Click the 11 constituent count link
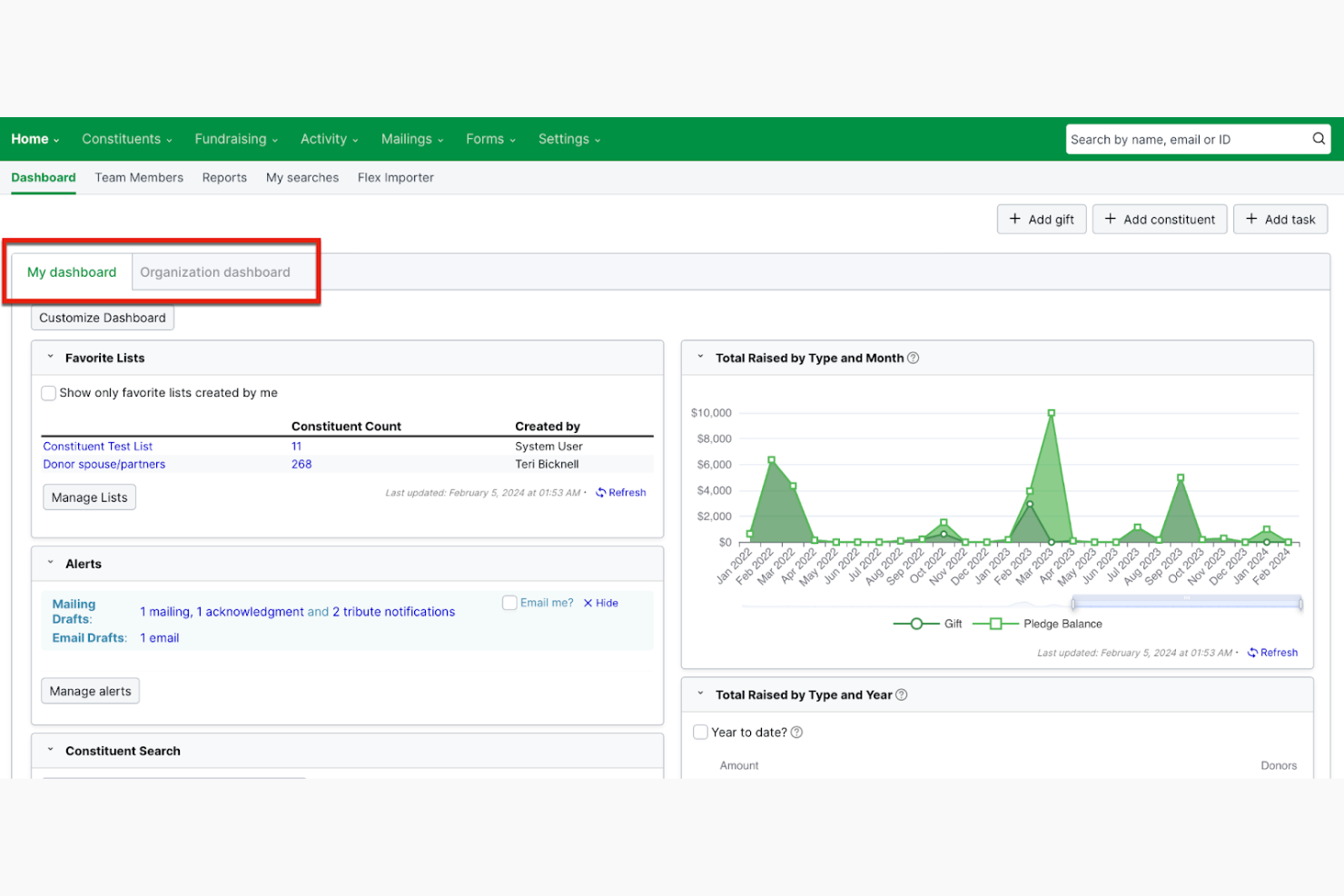The width and height of the screenshot is (1344, 896). point(296,446)
